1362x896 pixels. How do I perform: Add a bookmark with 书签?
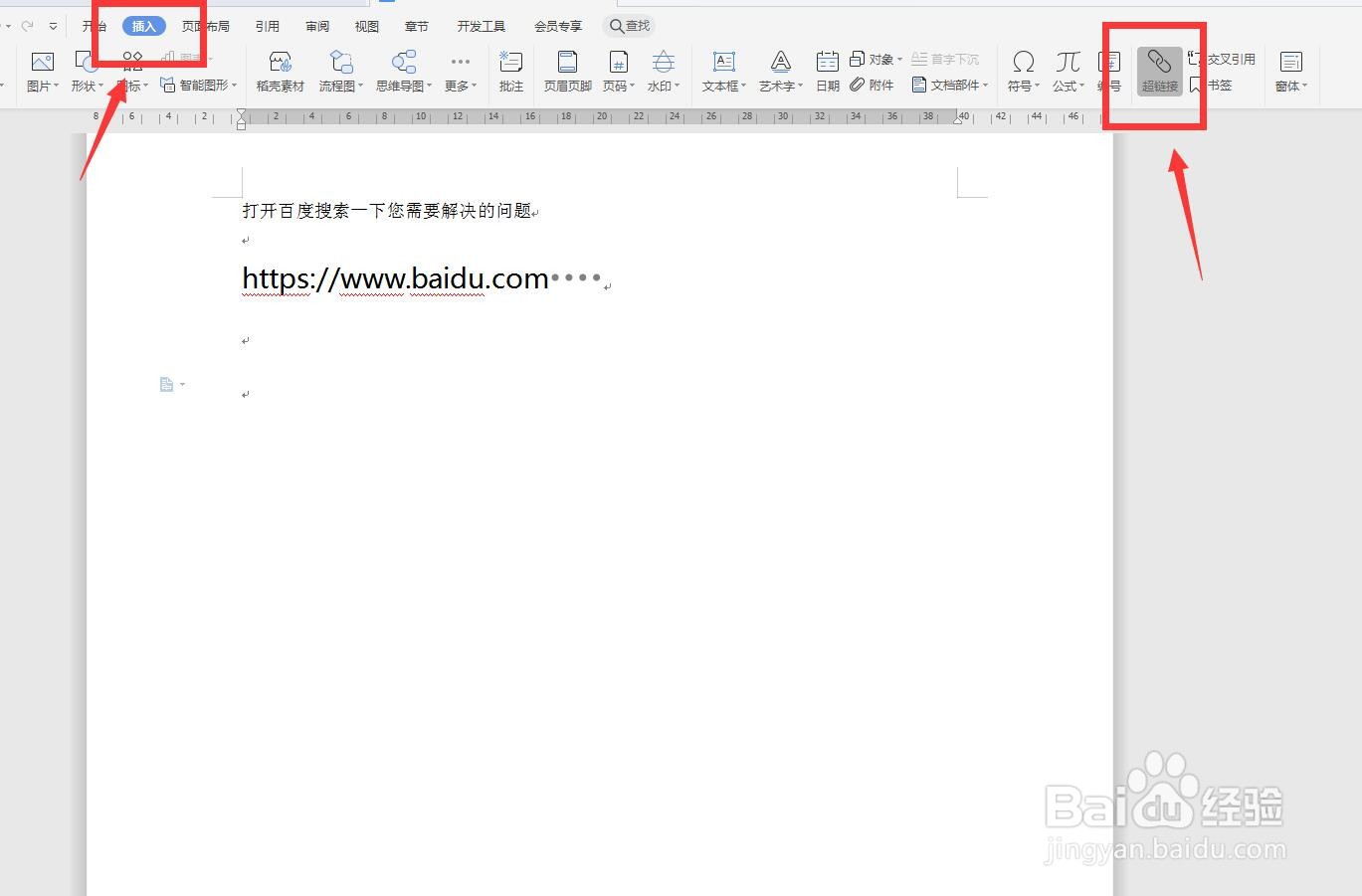coord(1211,86)
